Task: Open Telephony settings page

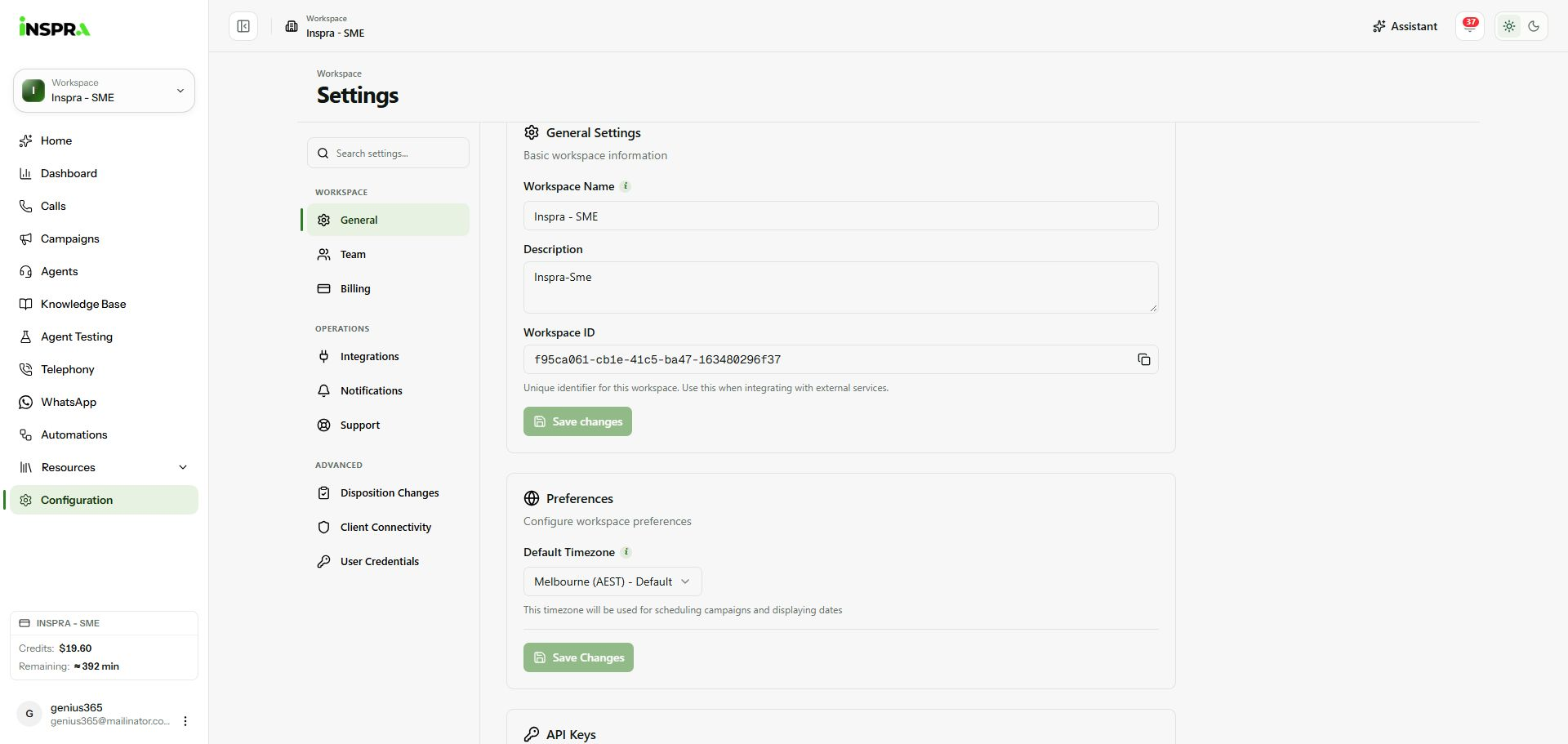Action: tap(104, 369)
